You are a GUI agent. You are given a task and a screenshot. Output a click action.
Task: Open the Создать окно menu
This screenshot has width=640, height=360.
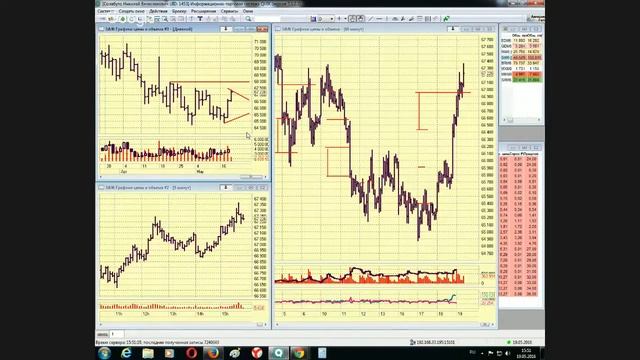[131, 11]
